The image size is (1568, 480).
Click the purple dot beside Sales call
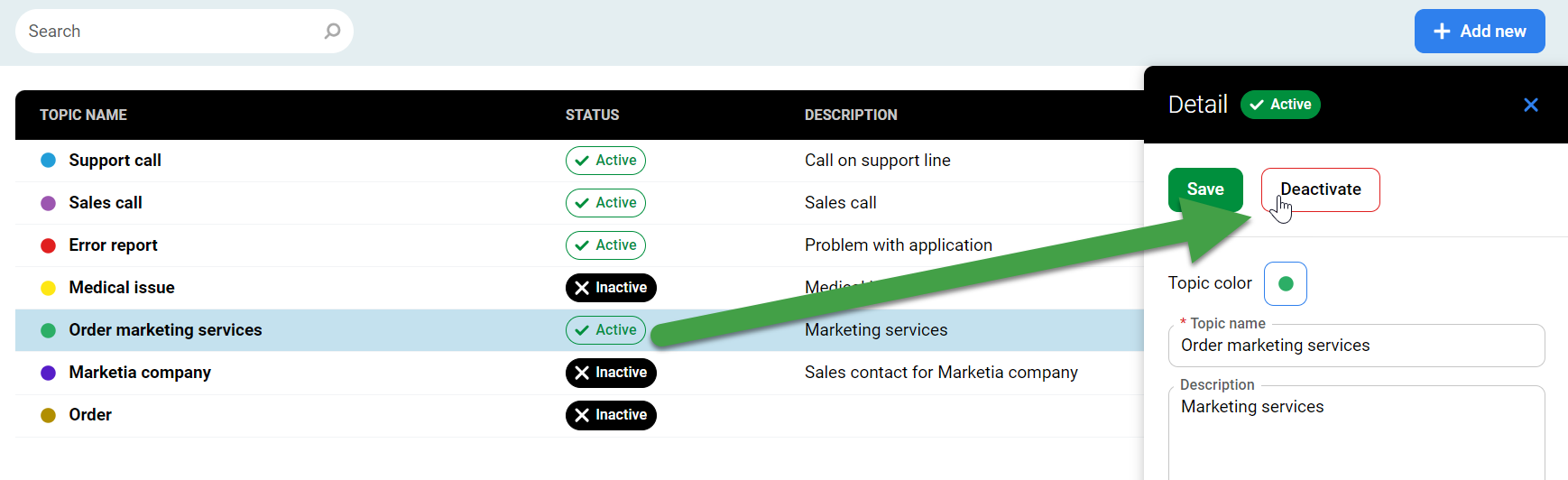[49, 203]
